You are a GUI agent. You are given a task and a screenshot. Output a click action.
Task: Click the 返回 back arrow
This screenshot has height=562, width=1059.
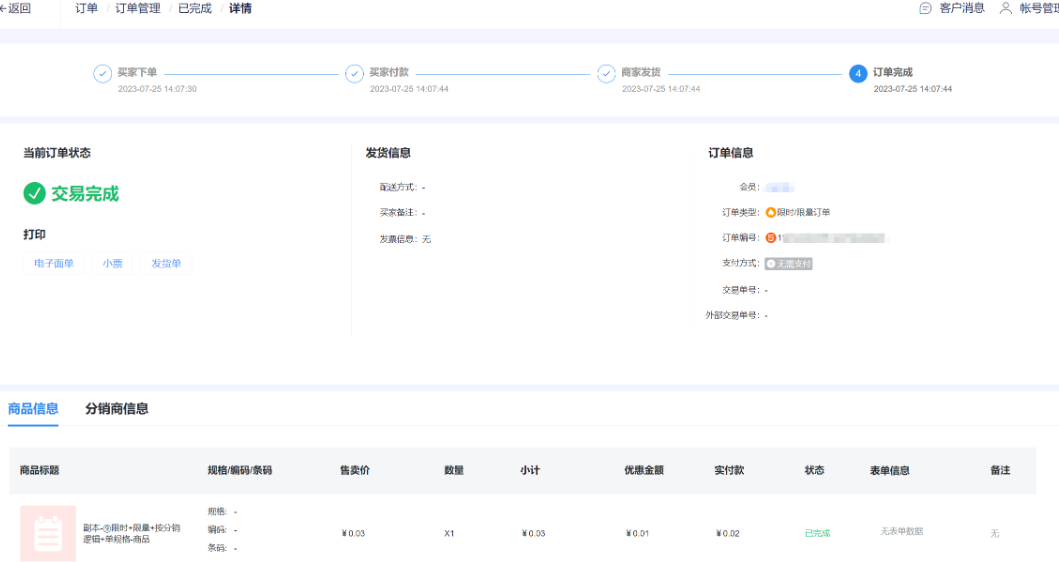pos(4,8)
